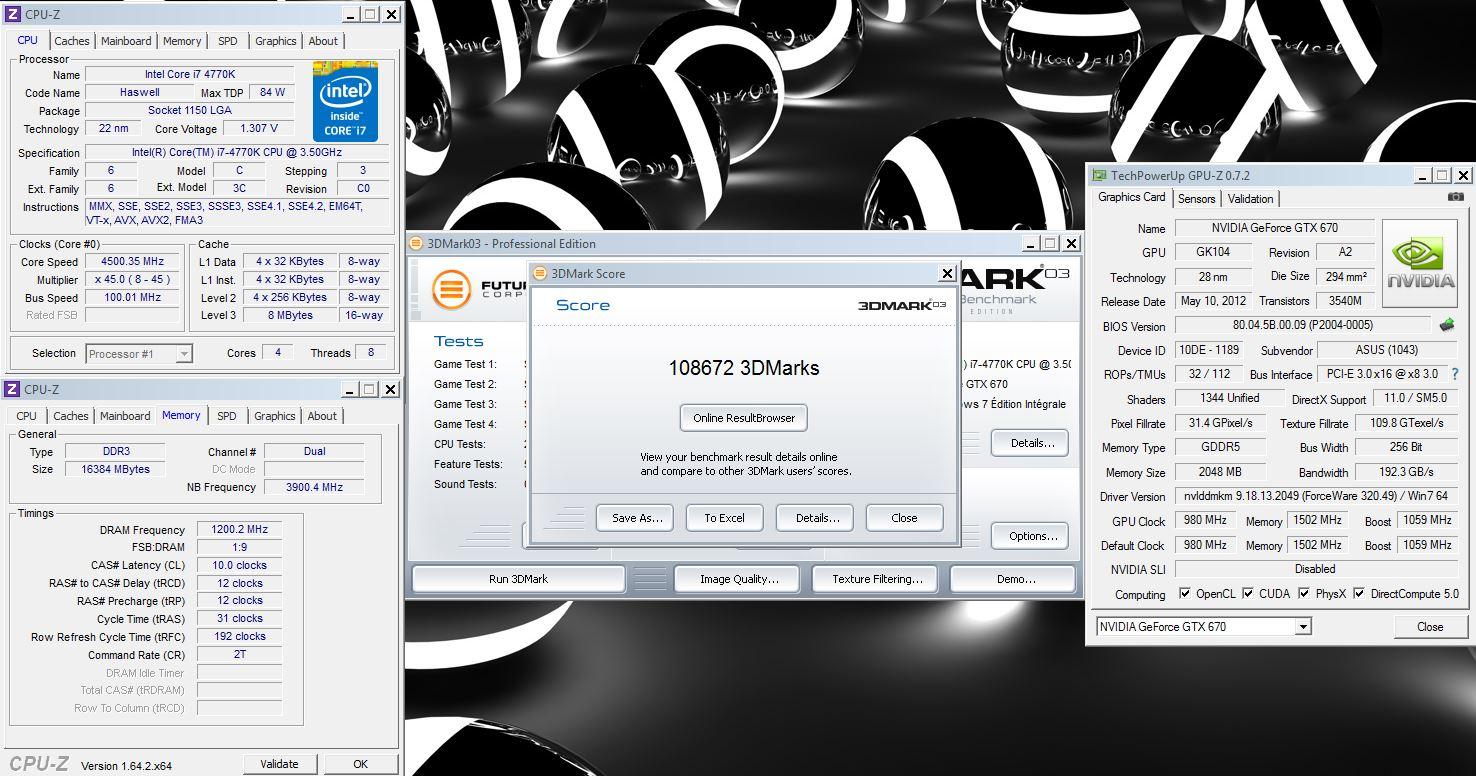Viewport: 1476px width, 776px height.
Task: Toggle DirectCompute 5.0 checkbox
Action: point(1359,593)
